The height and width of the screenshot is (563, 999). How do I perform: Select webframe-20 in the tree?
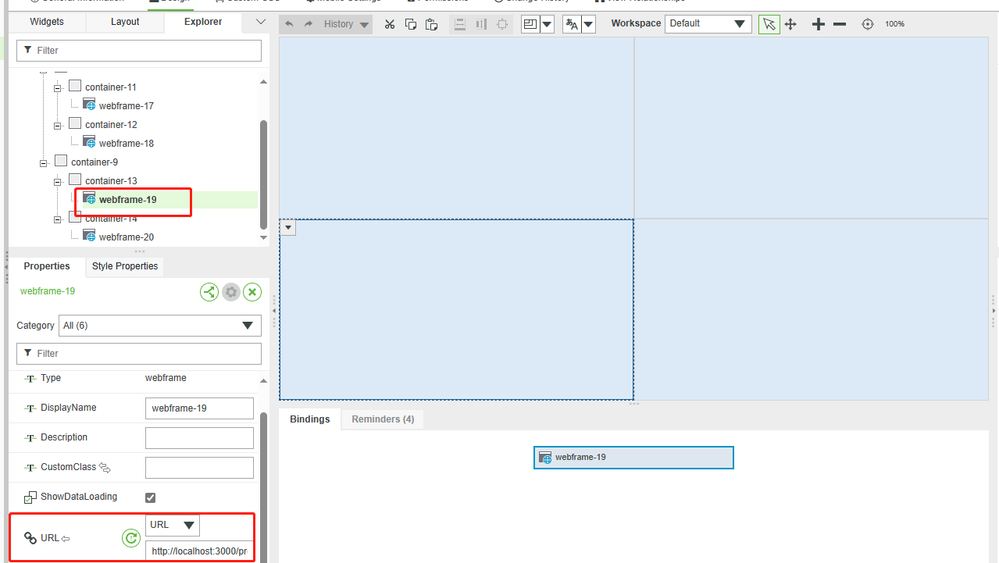pos(126,237)
